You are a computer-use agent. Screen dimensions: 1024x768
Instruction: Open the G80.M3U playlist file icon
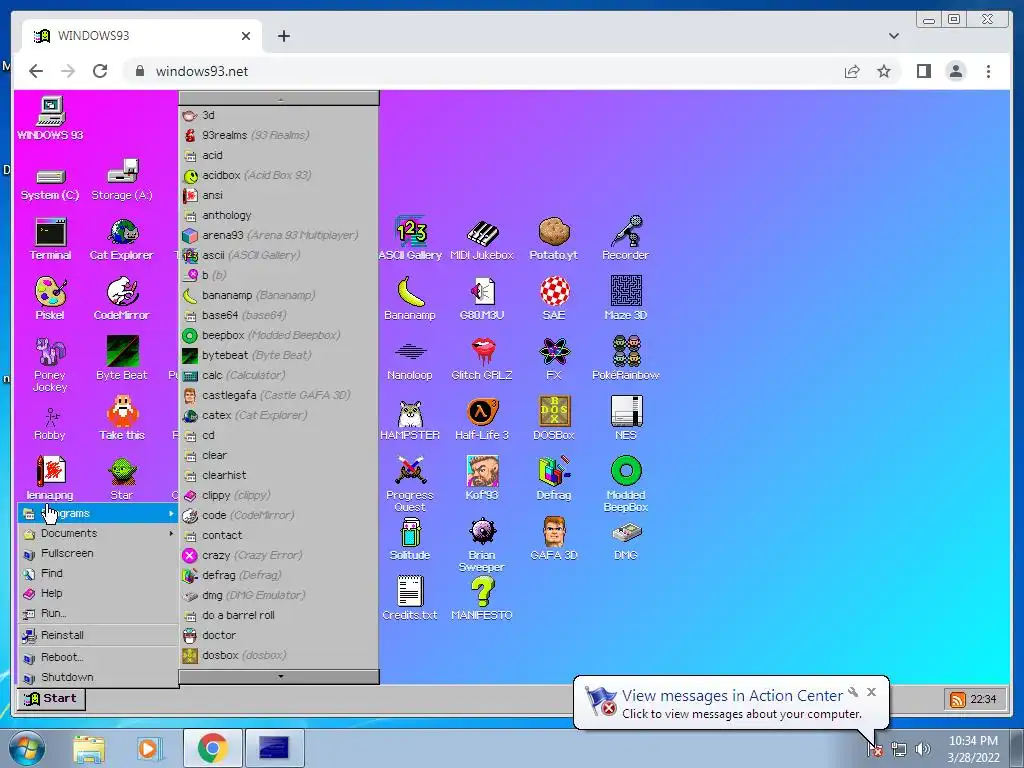[482, 299]
